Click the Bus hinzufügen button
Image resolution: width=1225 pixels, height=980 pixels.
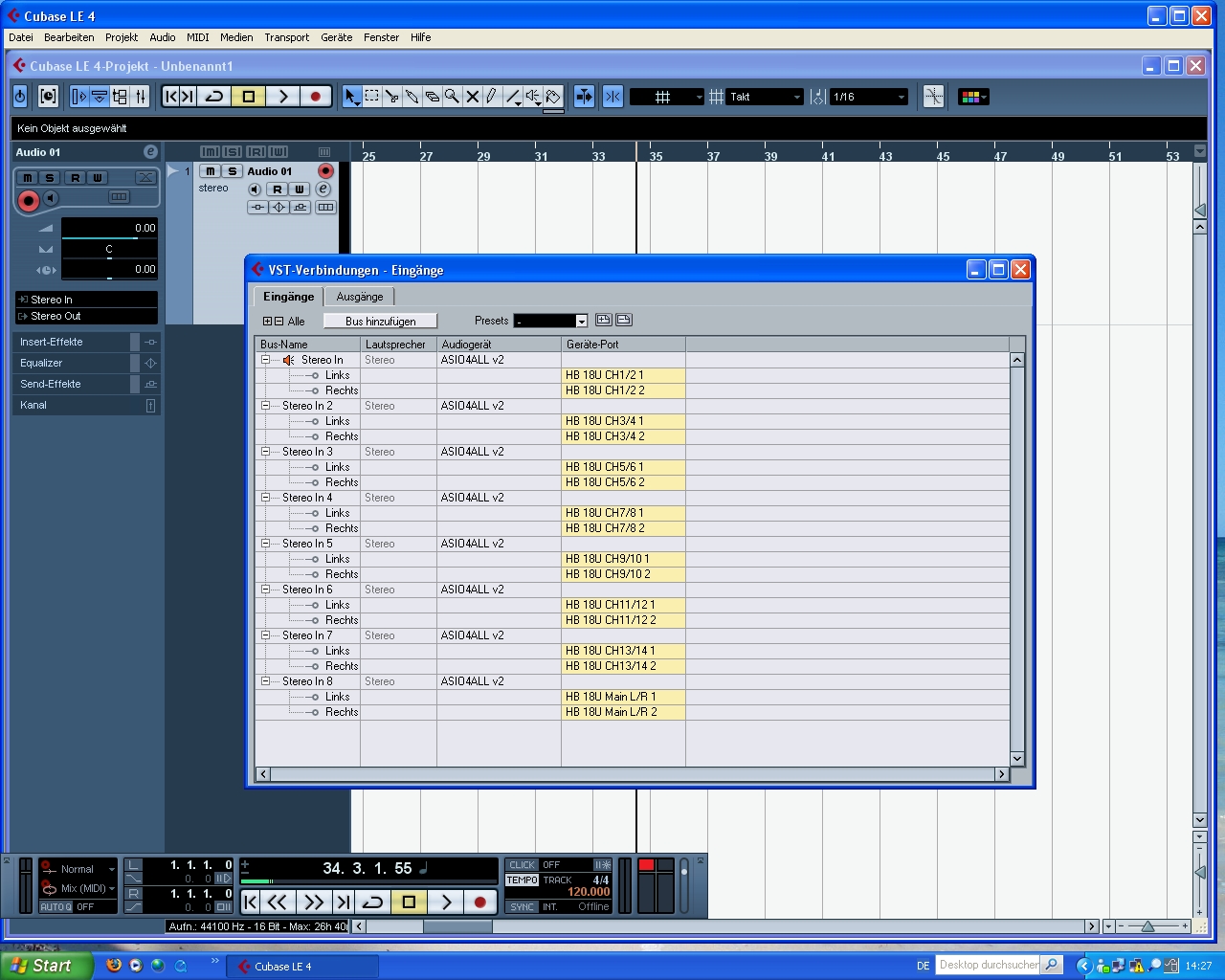pyautogui.click(x=380, y=321)
